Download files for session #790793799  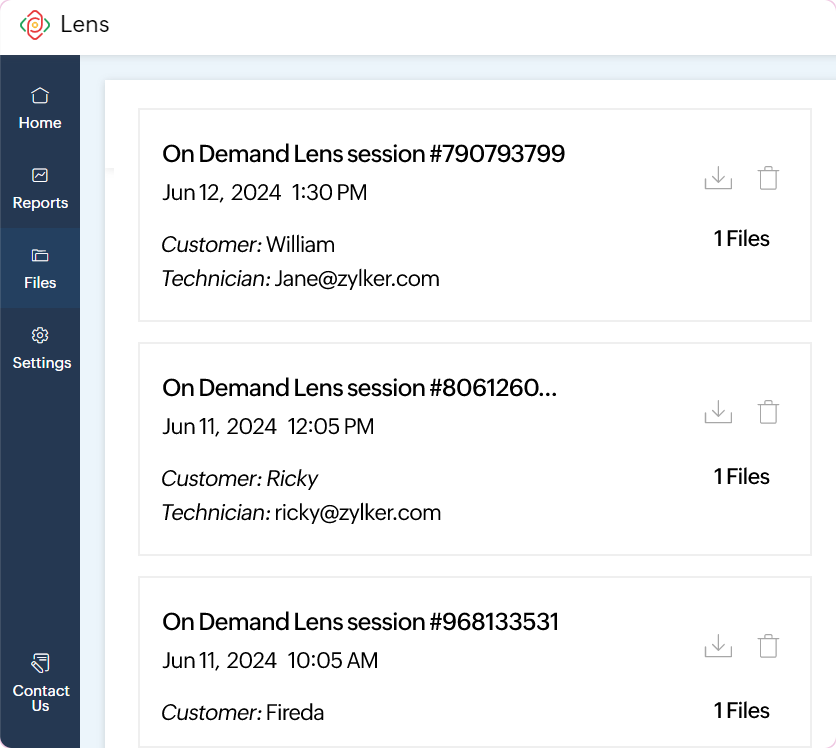[x=718, y=178]
